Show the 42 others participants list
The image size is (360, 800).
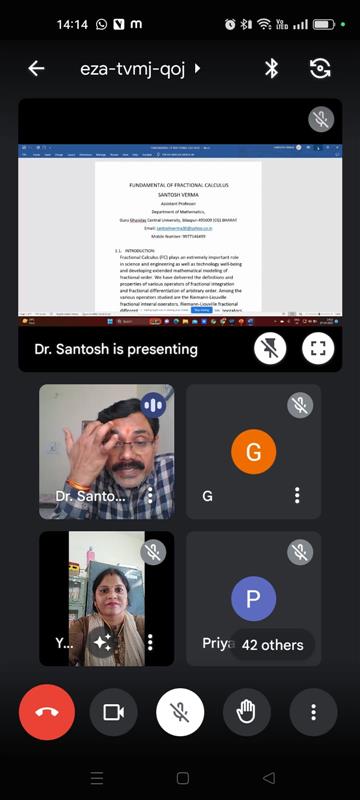pyautogui.click(x=272, y=645)
